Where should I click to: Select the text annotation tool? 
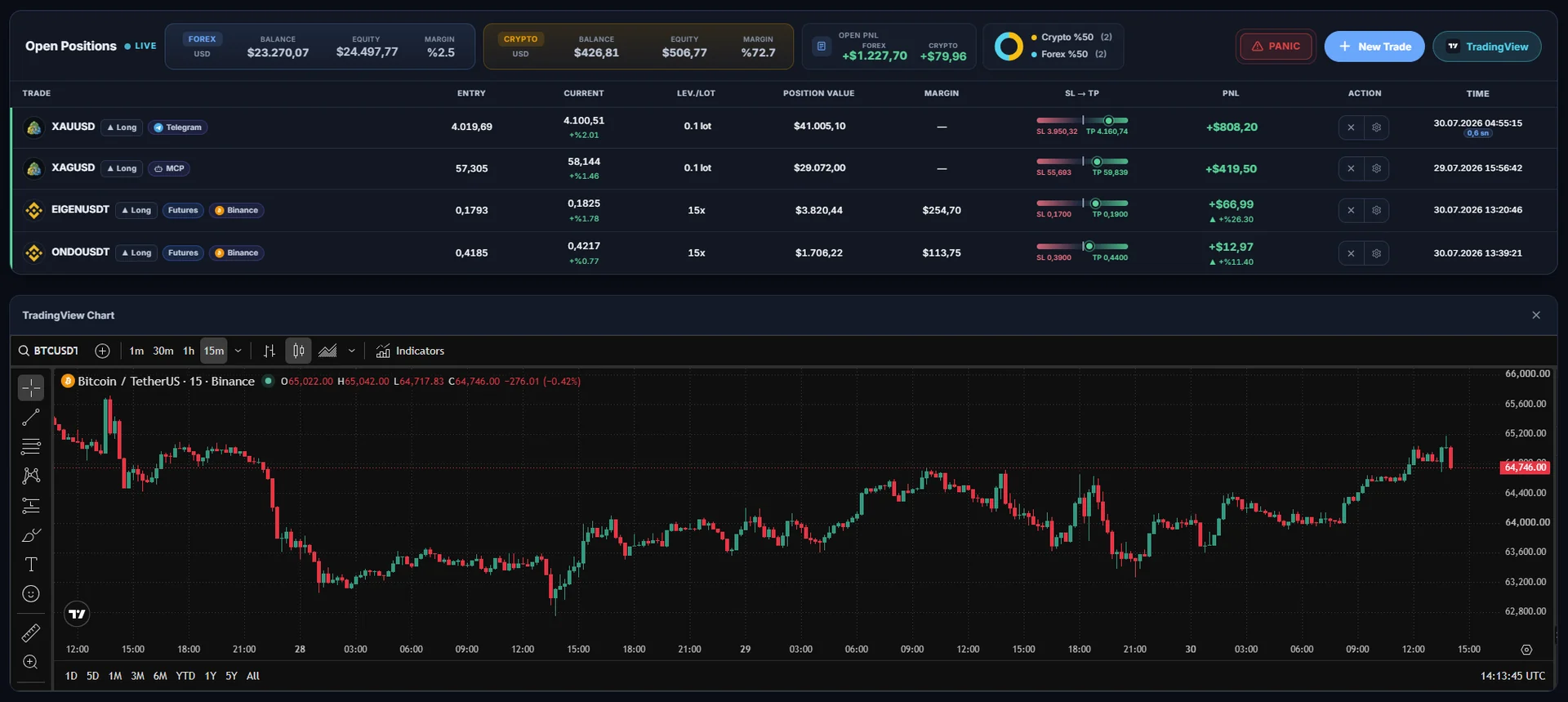(31, 565)
